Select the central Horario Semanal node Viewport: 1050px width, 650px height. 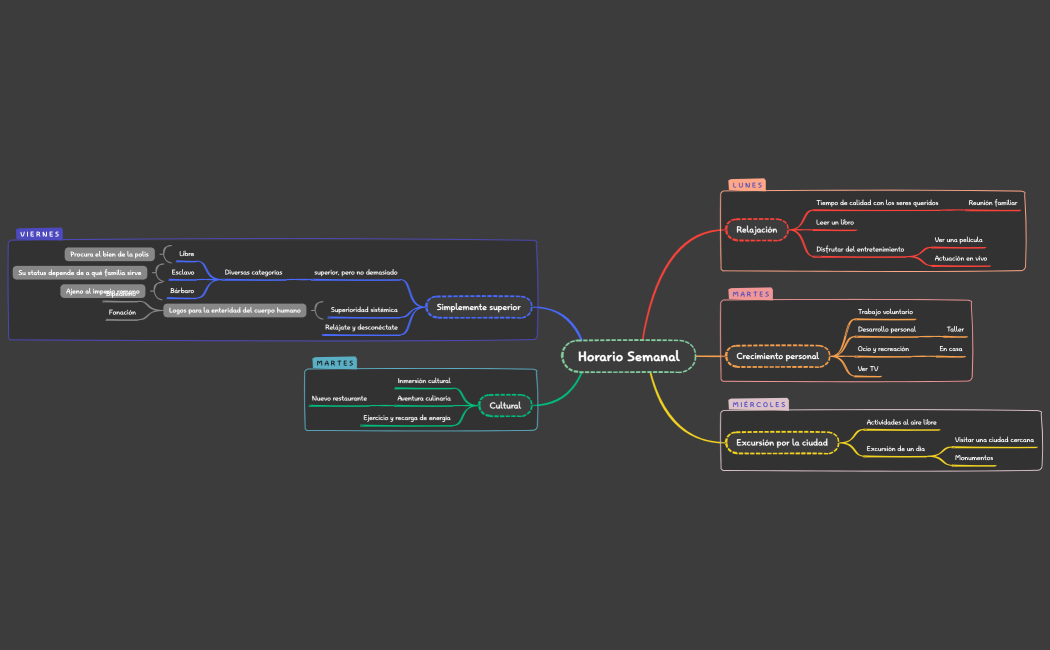pos(628,357)
